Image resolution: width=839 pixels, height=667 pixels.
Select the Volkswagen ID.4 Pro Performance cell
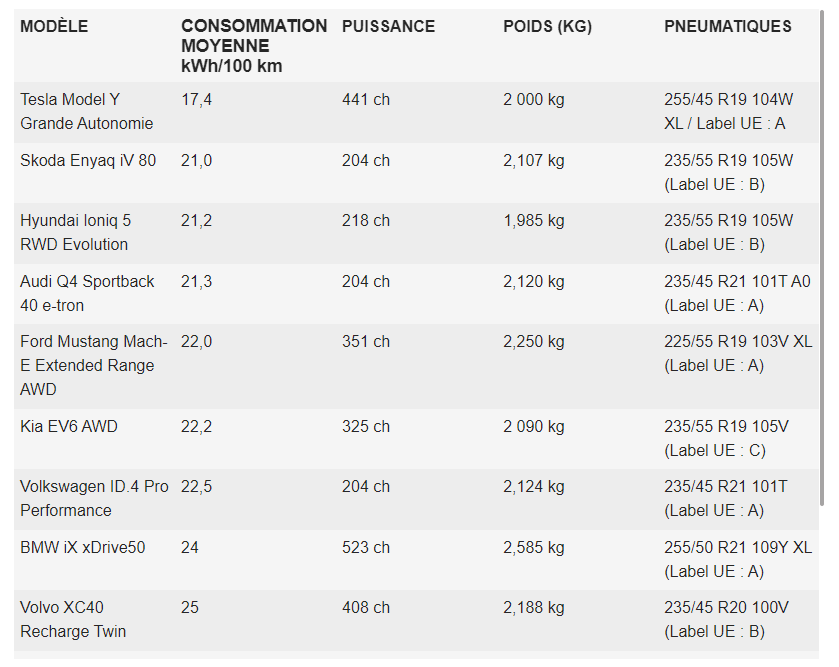pyautogui.click(x=94, y=499)
